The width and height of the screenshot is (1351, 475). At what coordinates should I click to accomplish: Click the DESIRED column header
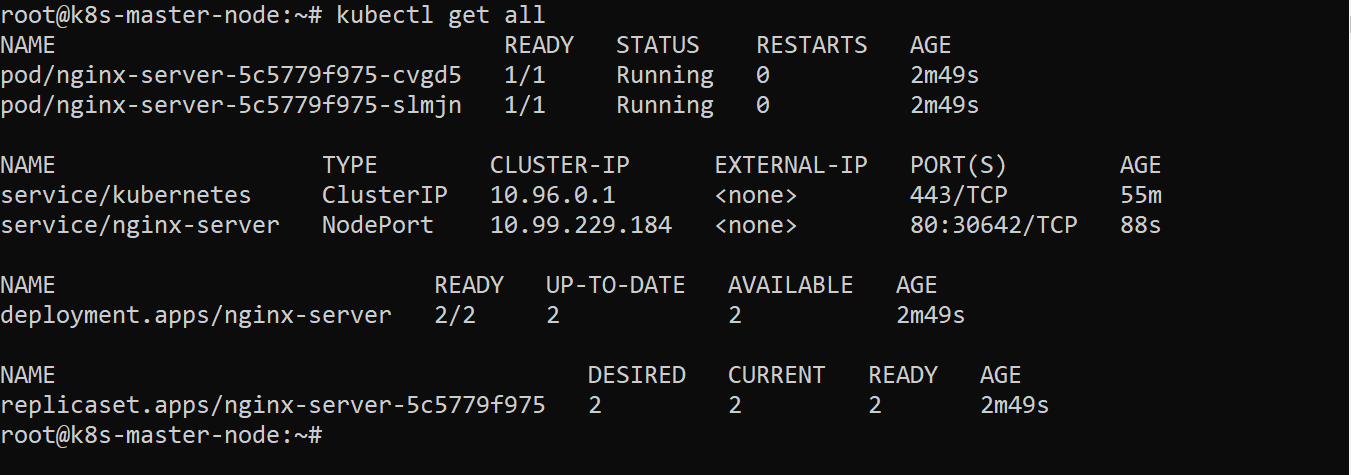[x=637, y=375]
